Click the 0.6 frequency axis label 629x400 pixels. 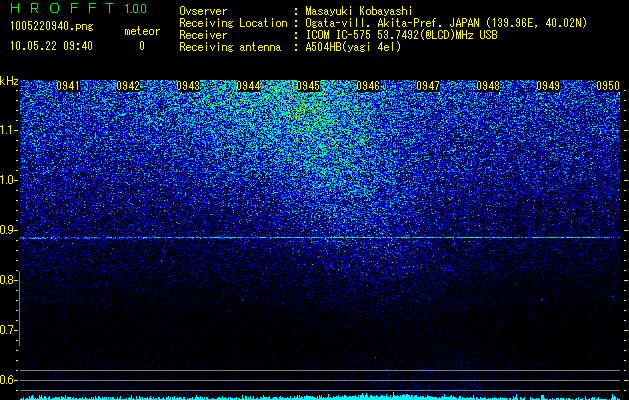tap(8, 380)
